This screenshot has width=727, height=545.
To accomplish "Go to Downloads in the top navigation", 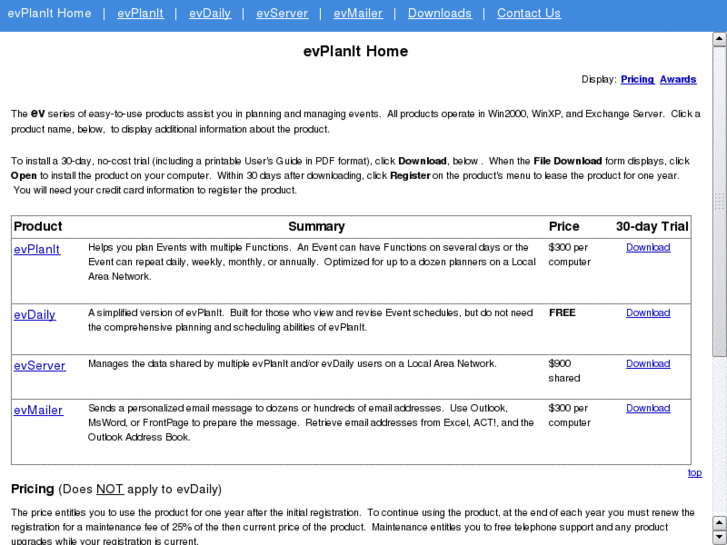I will pos(440,13).
